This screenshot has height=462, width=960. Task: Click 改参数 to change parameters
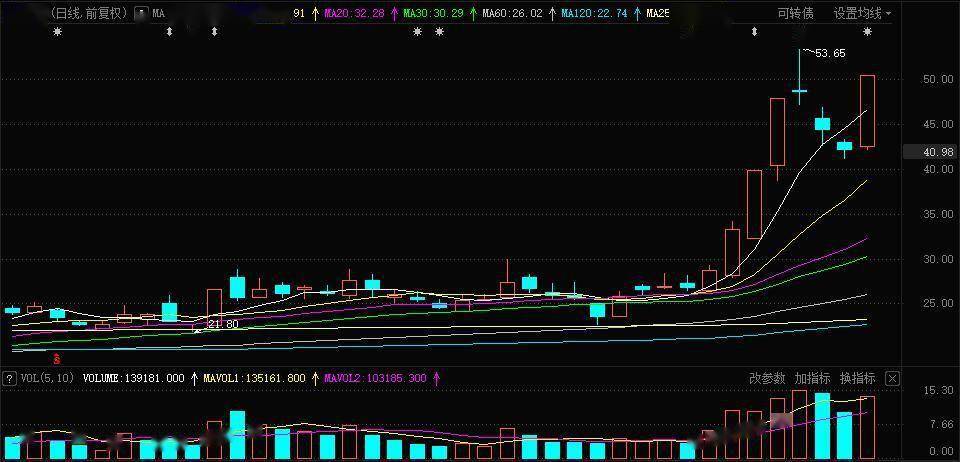tap(767, 379)
